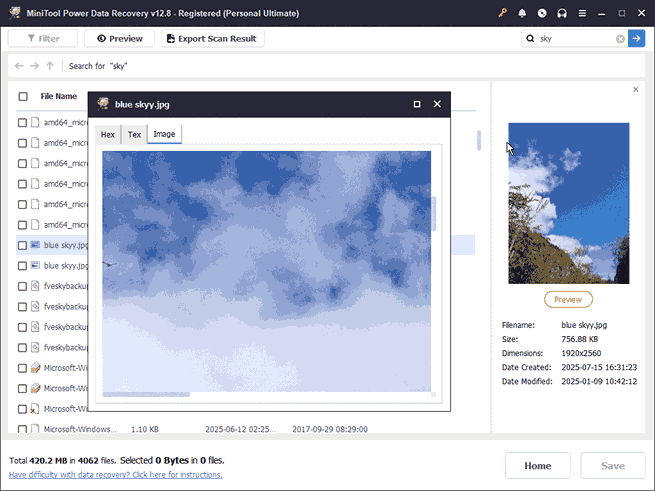Click the preview image vertical scrollbar
The width and height of the screenshot is (655, 491).
tap(434, 214)
